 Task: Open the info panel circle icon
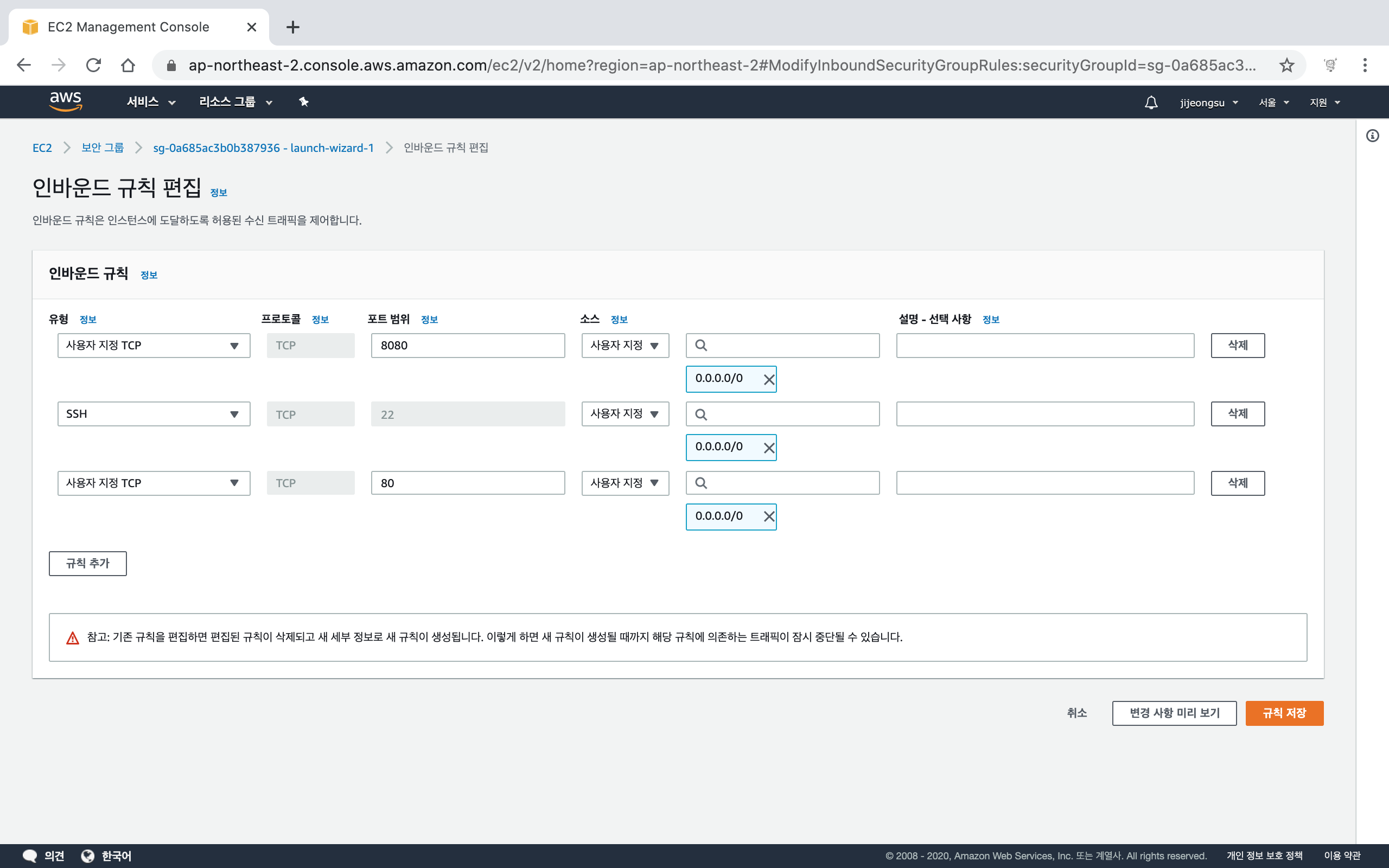pos(1372,136)
